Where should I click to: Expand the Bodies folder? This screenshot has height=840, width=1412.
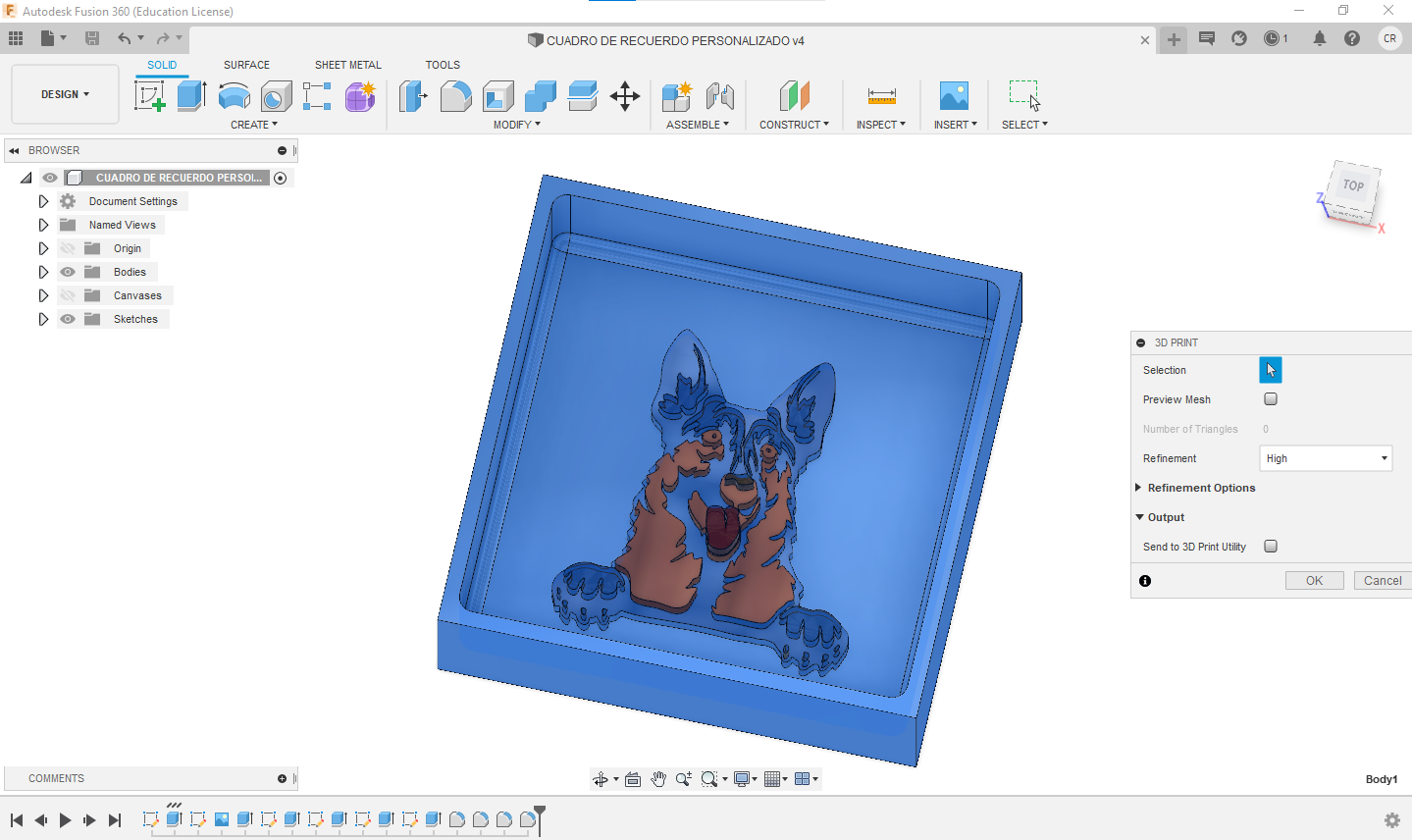click(43, 272)
